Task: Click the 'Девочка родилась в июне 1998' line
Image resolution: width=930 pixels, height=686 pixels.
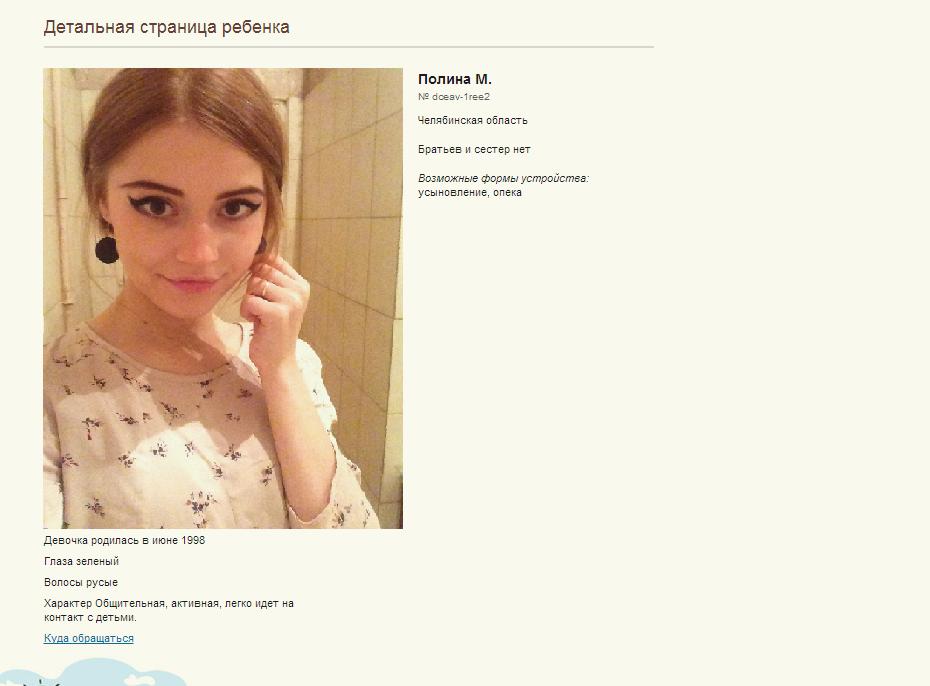Action: [125, 540]
